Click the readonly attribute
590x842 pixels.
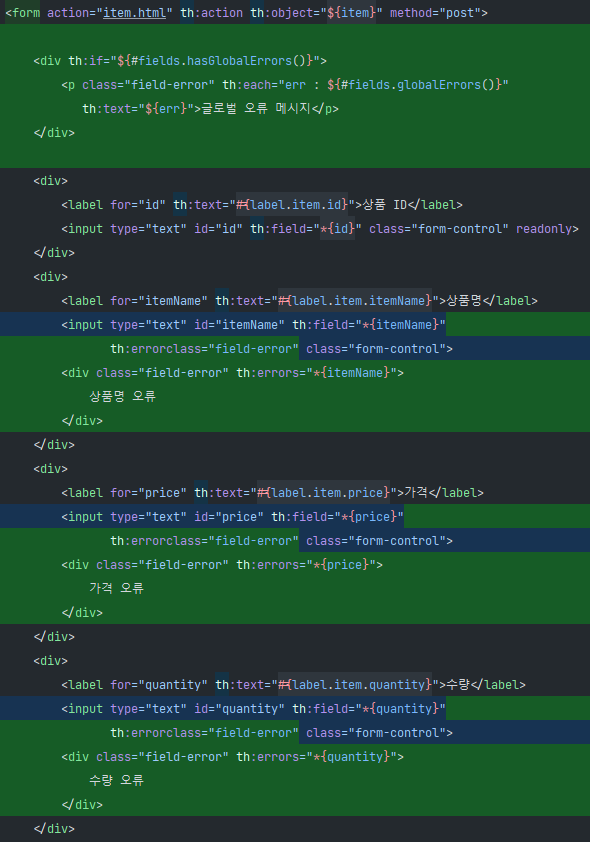(x=544, y=229)
